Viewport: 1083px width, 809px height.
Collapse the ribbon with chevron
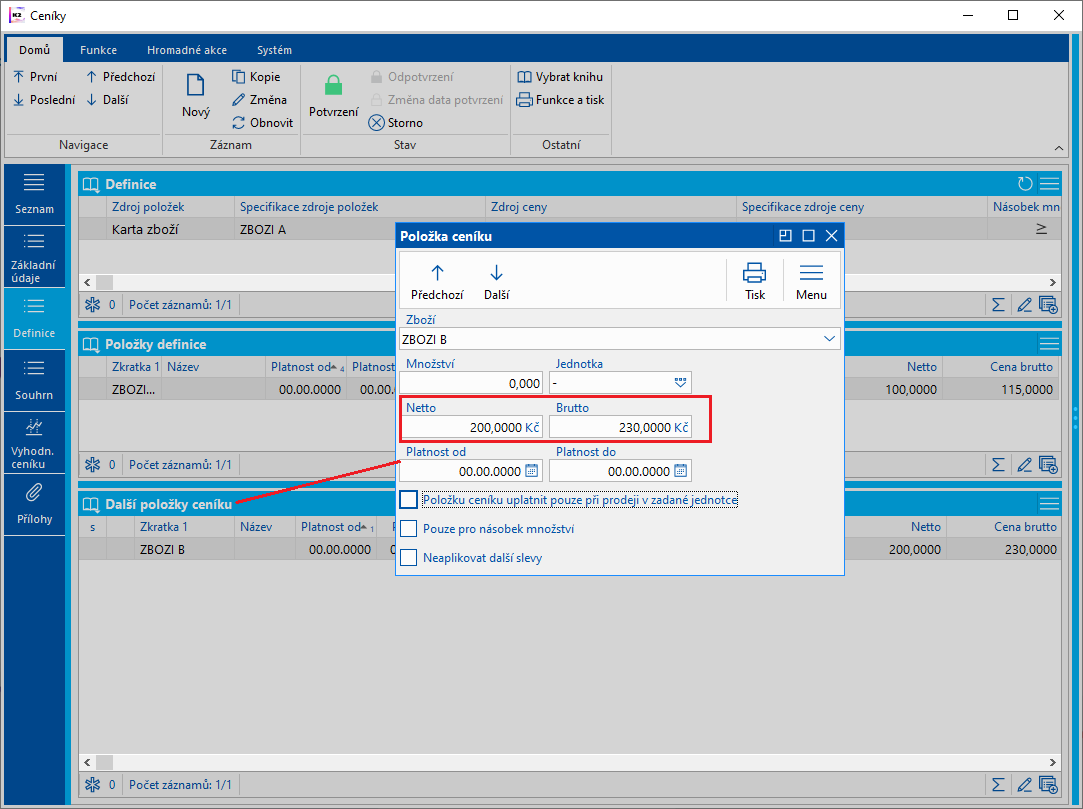pos(1059,148)
